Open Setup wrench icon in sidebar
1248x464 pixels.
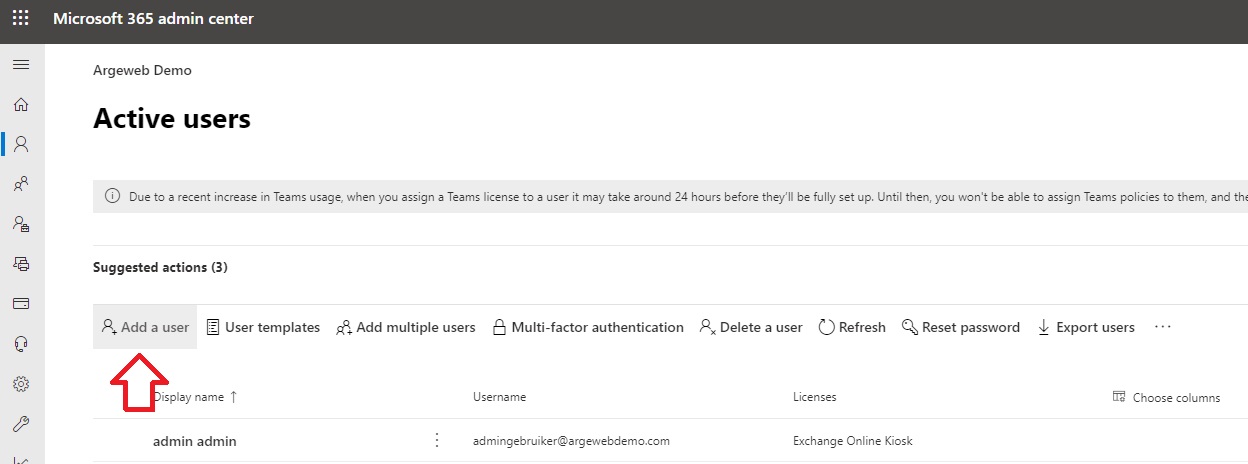(x=21, y=424)
